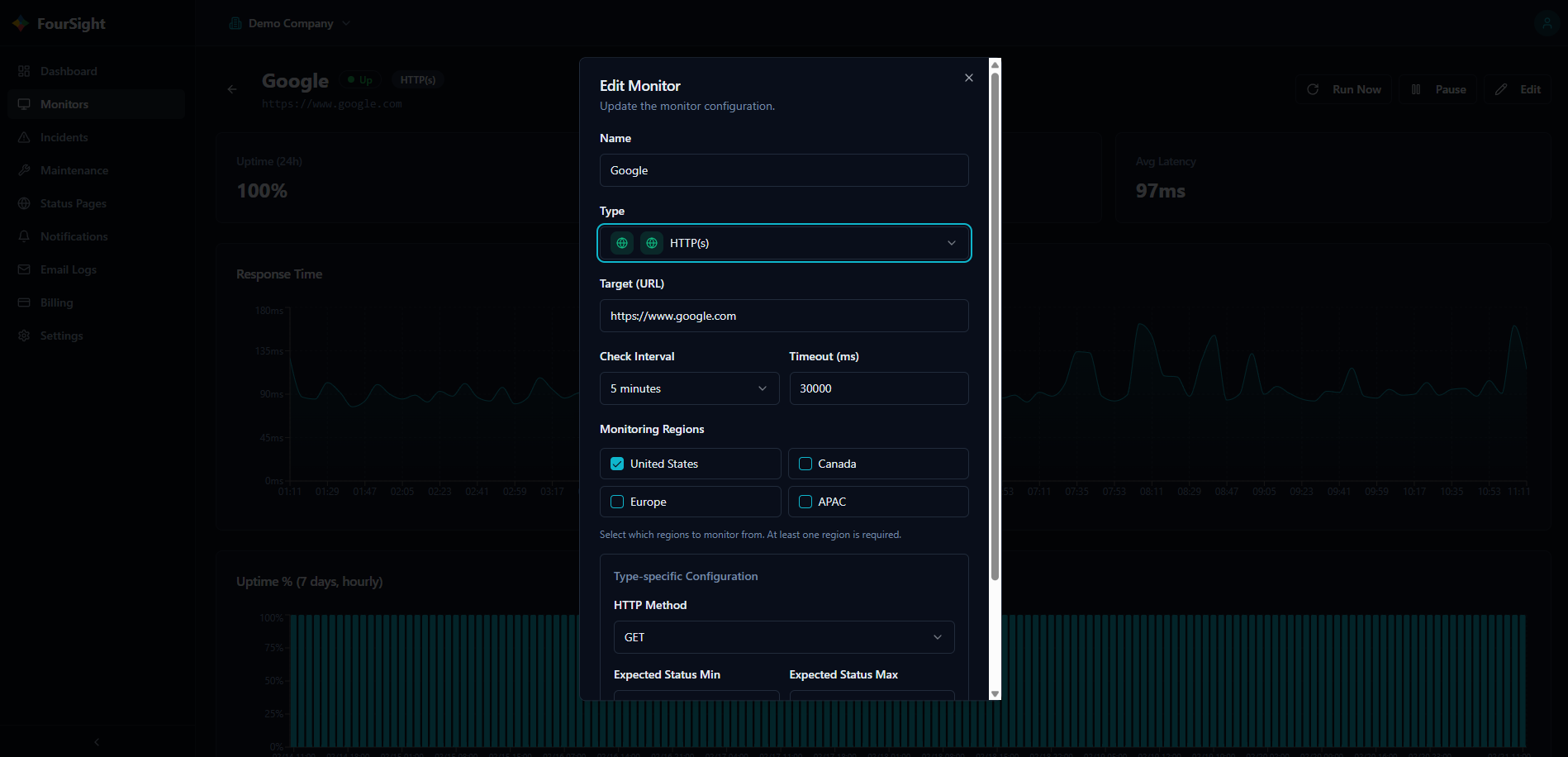The height and width of the screenshot is (757, 1568).
Task: Open Status Pages from the sidebar
Action: (73, 203)
